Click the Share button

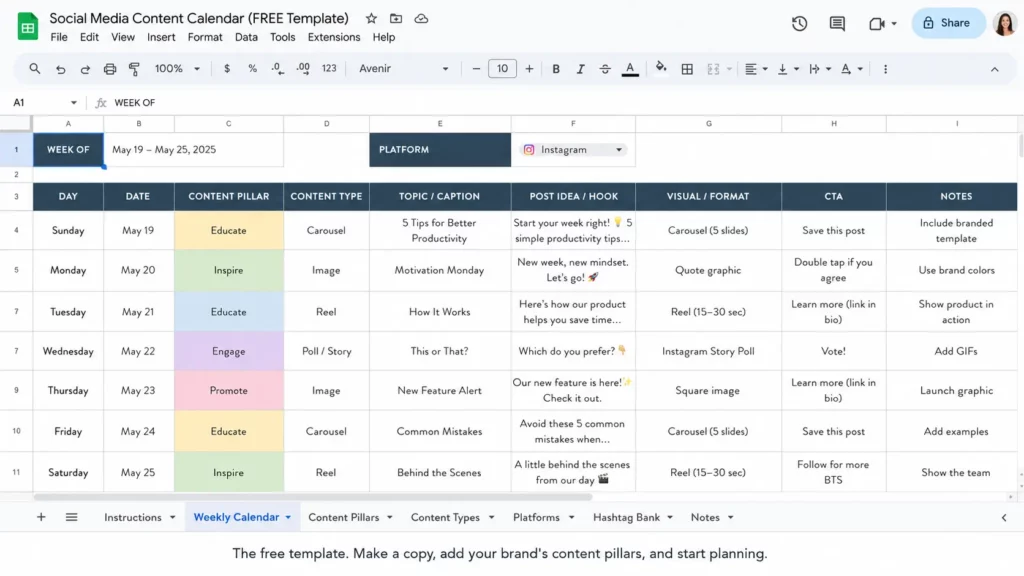948,23
